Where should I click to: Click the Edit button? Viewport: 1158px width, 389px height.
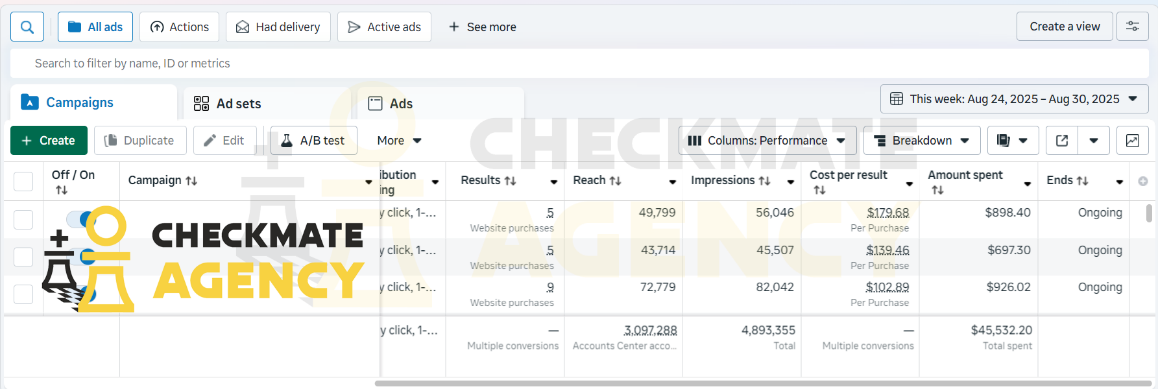[x=225, y=140]
